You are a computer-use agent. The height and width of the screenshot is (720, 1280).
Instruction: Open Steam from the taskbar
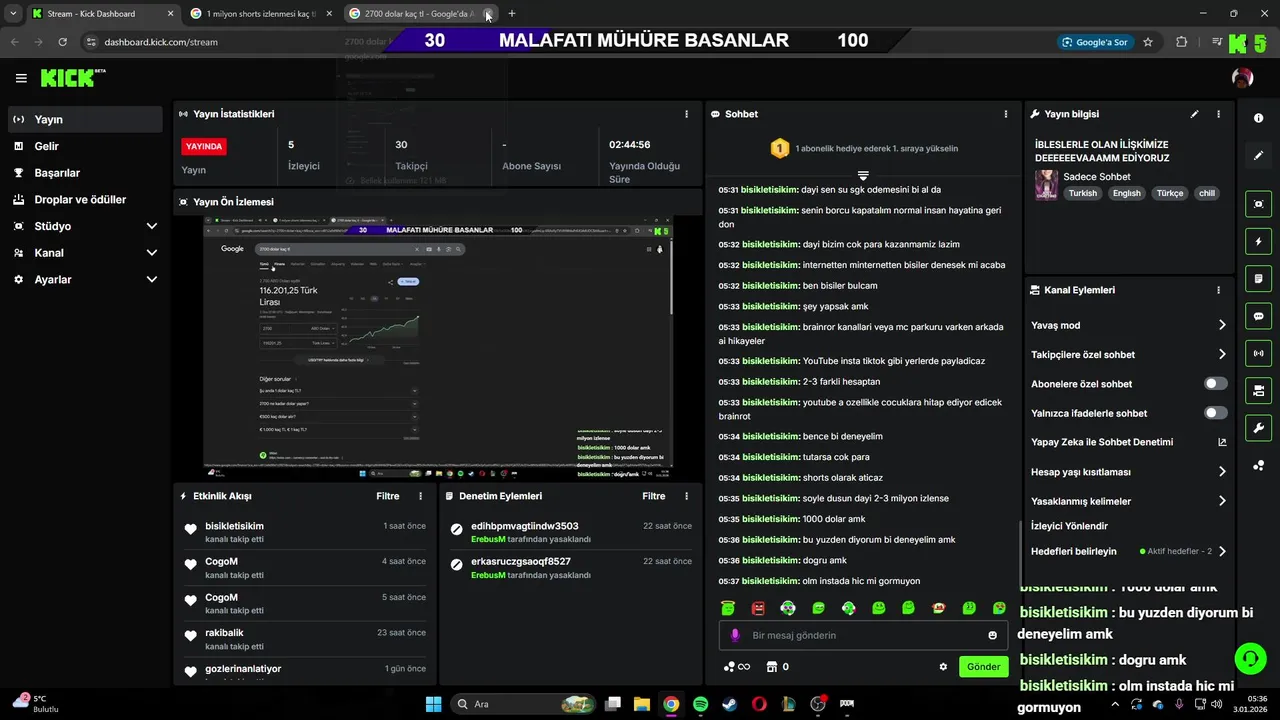tap(729, 704)
